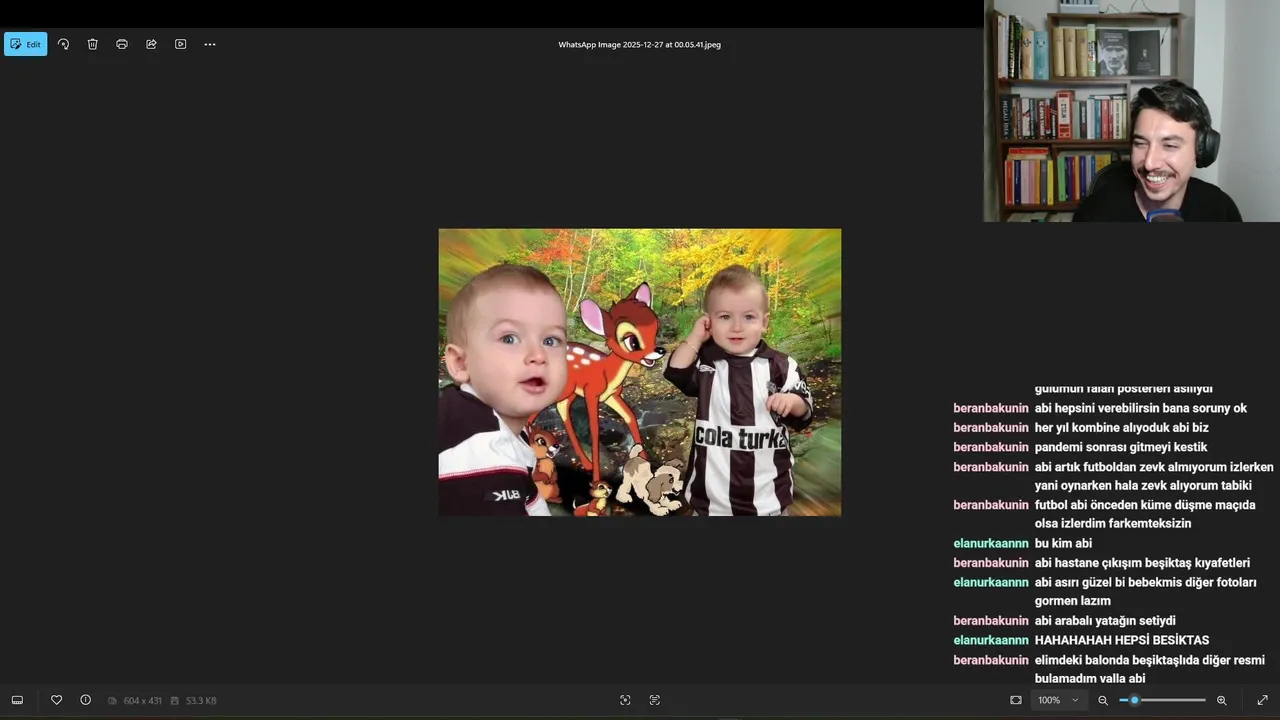Mark the photo favorite with the heart icon

click(x=56, y=700)
